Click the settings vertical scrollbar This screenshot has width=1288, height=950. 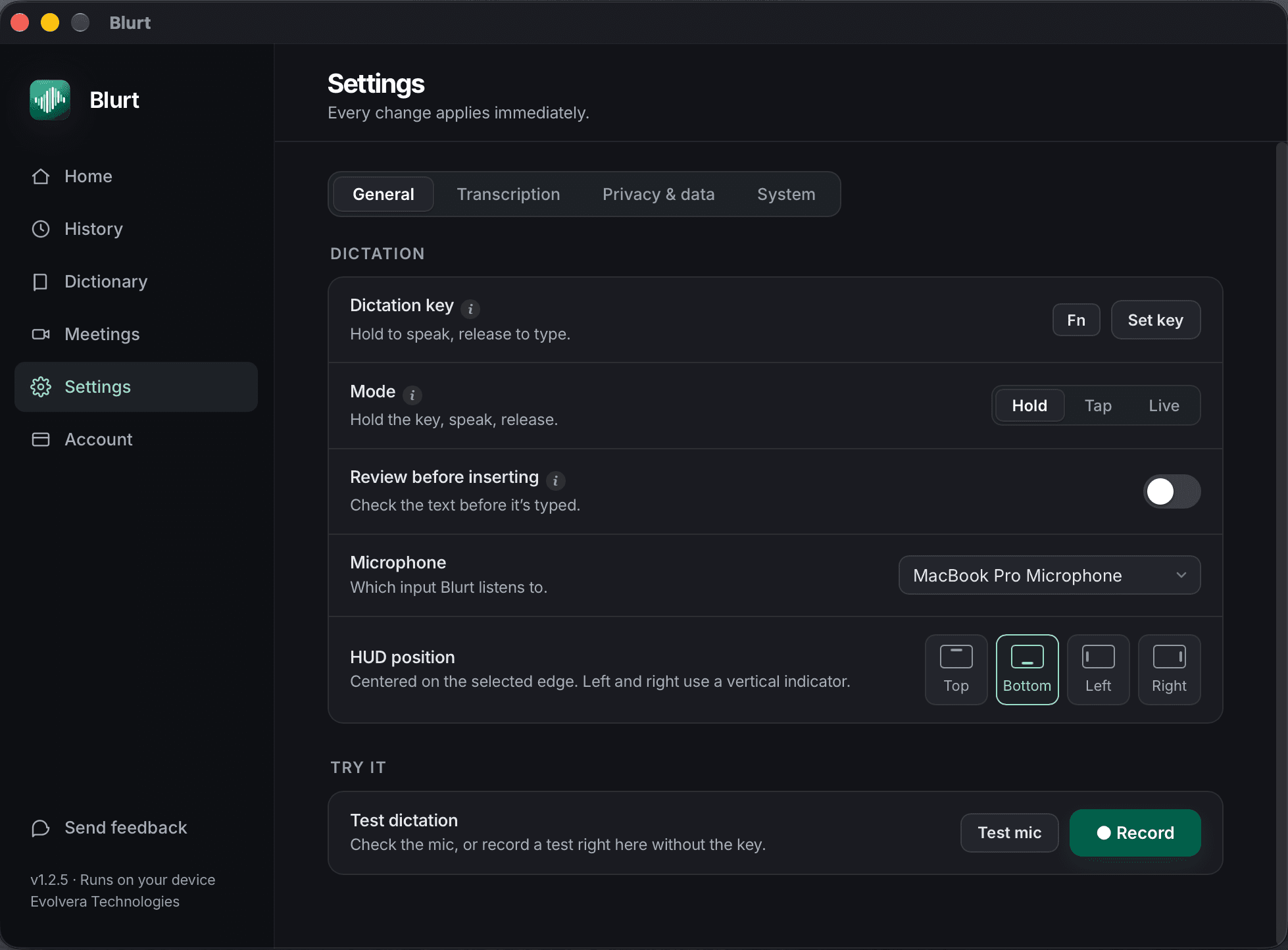1281,545
